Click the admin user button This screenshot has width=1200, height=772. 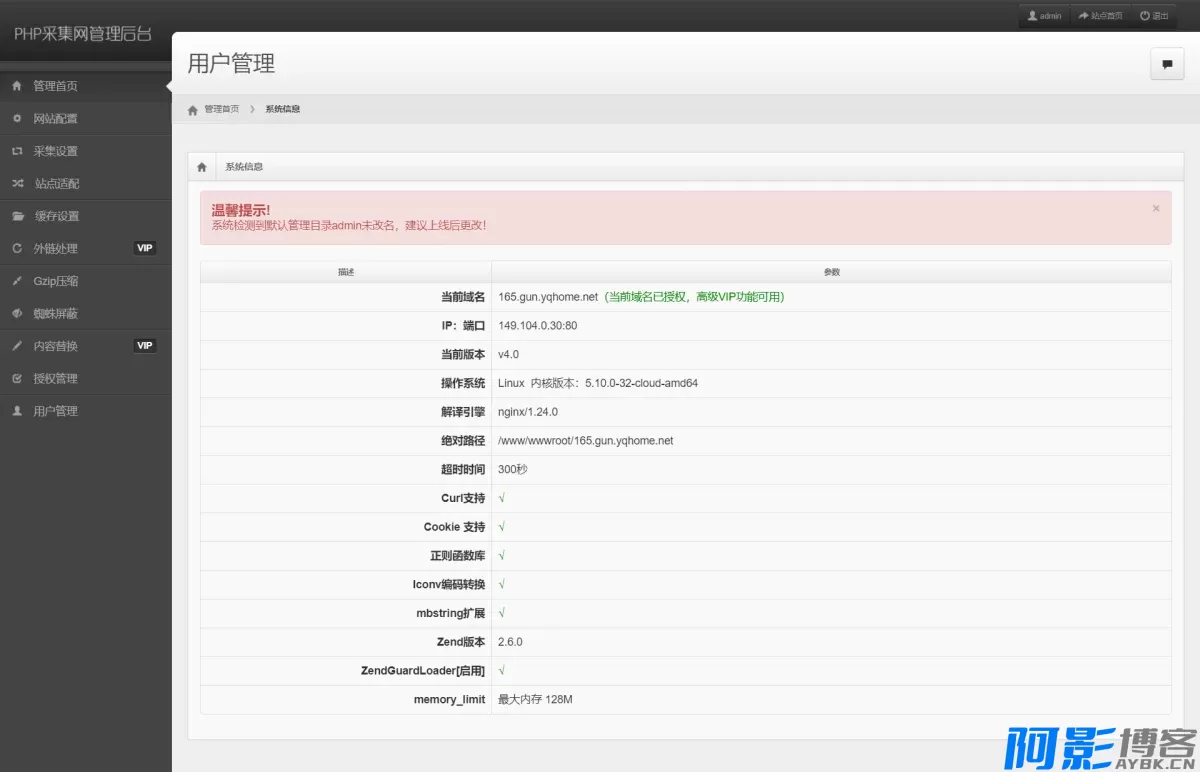(1044, 16)
